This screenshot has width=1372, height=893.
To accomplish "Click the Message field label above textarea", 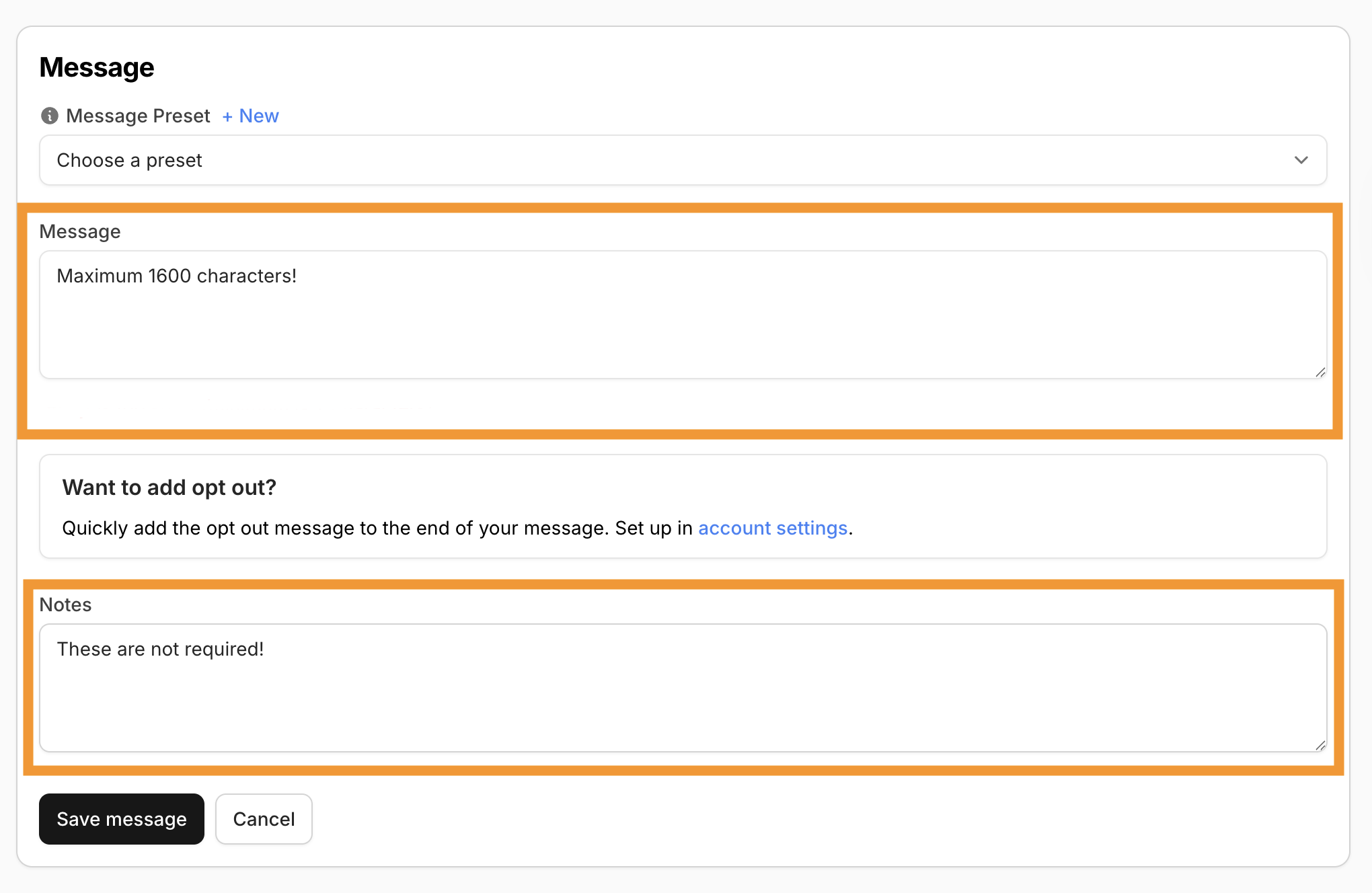I will (x=79, y=231).
